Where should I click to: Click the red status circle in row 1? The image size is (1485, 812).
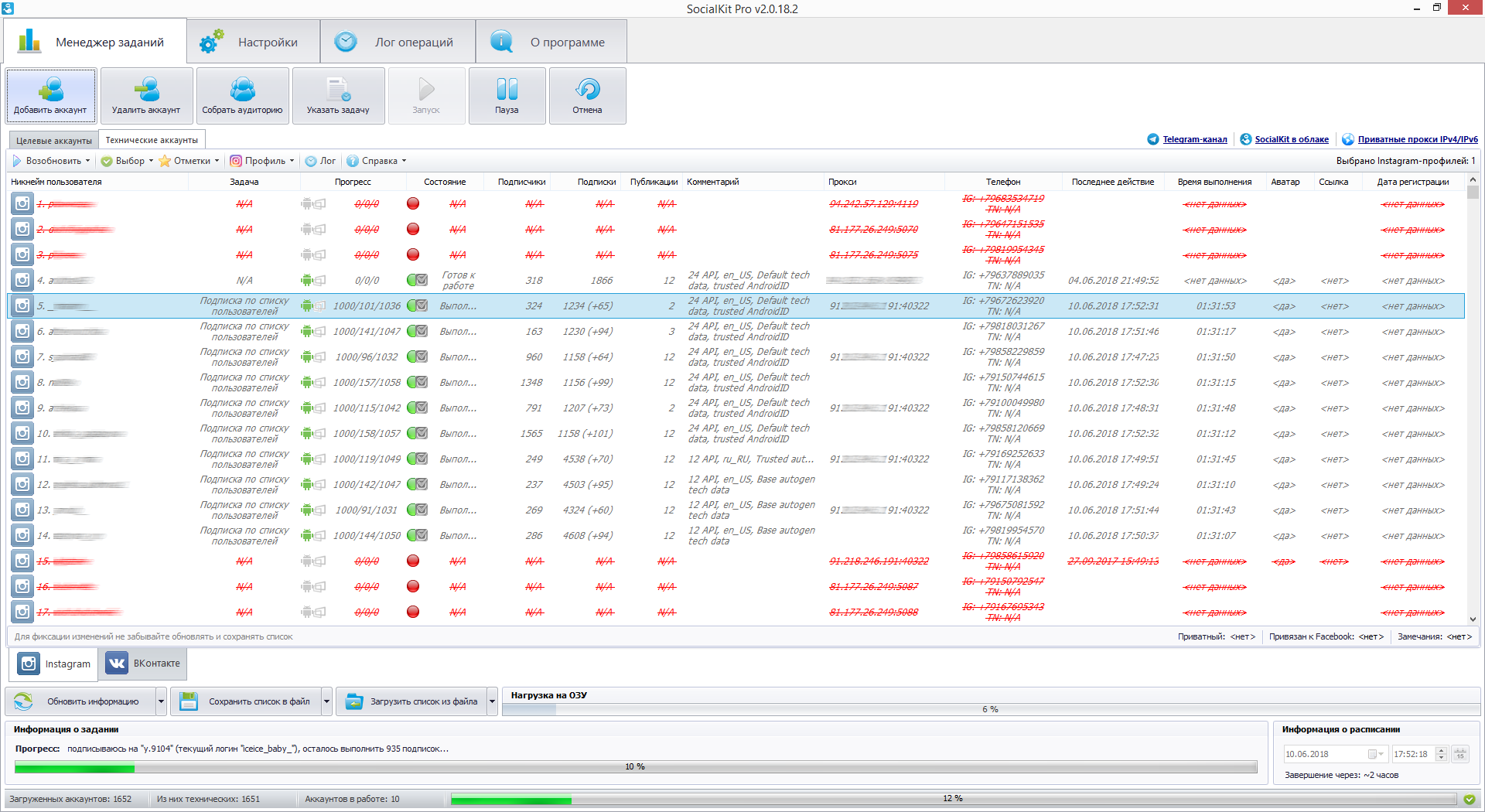413,203
